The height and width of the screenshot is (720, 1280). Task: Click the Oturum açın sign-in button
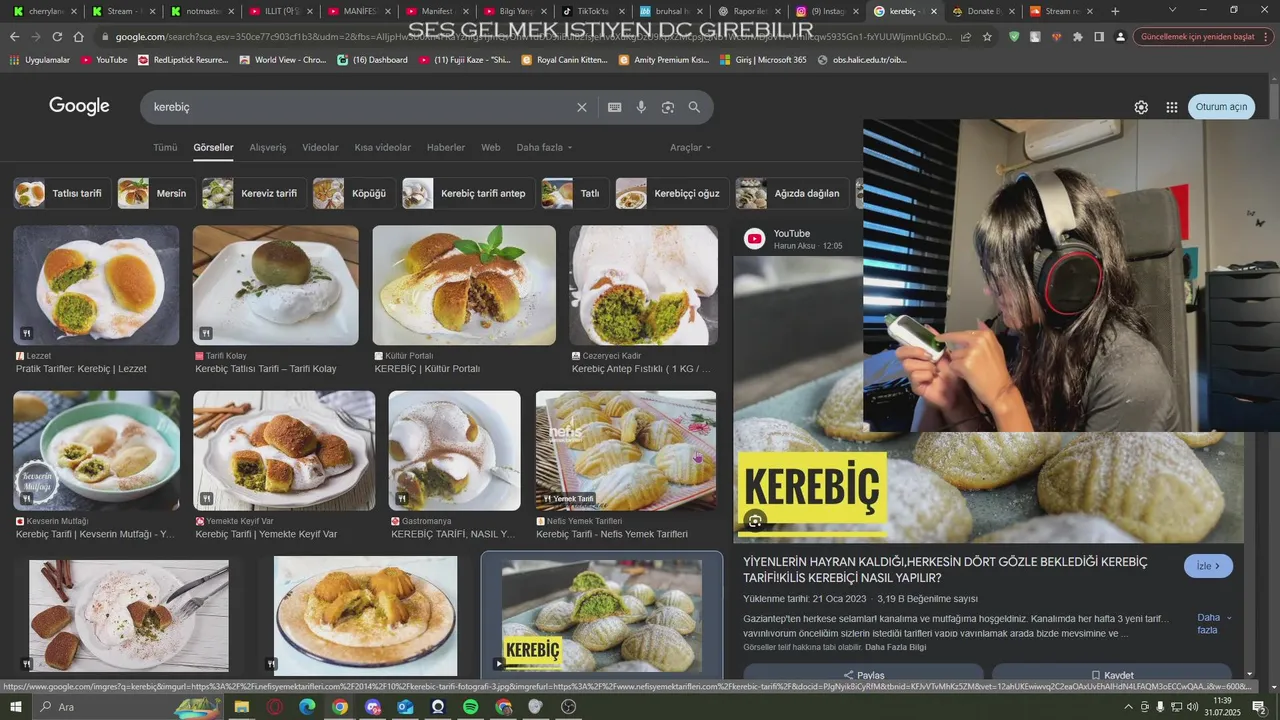coord(1222,107)
